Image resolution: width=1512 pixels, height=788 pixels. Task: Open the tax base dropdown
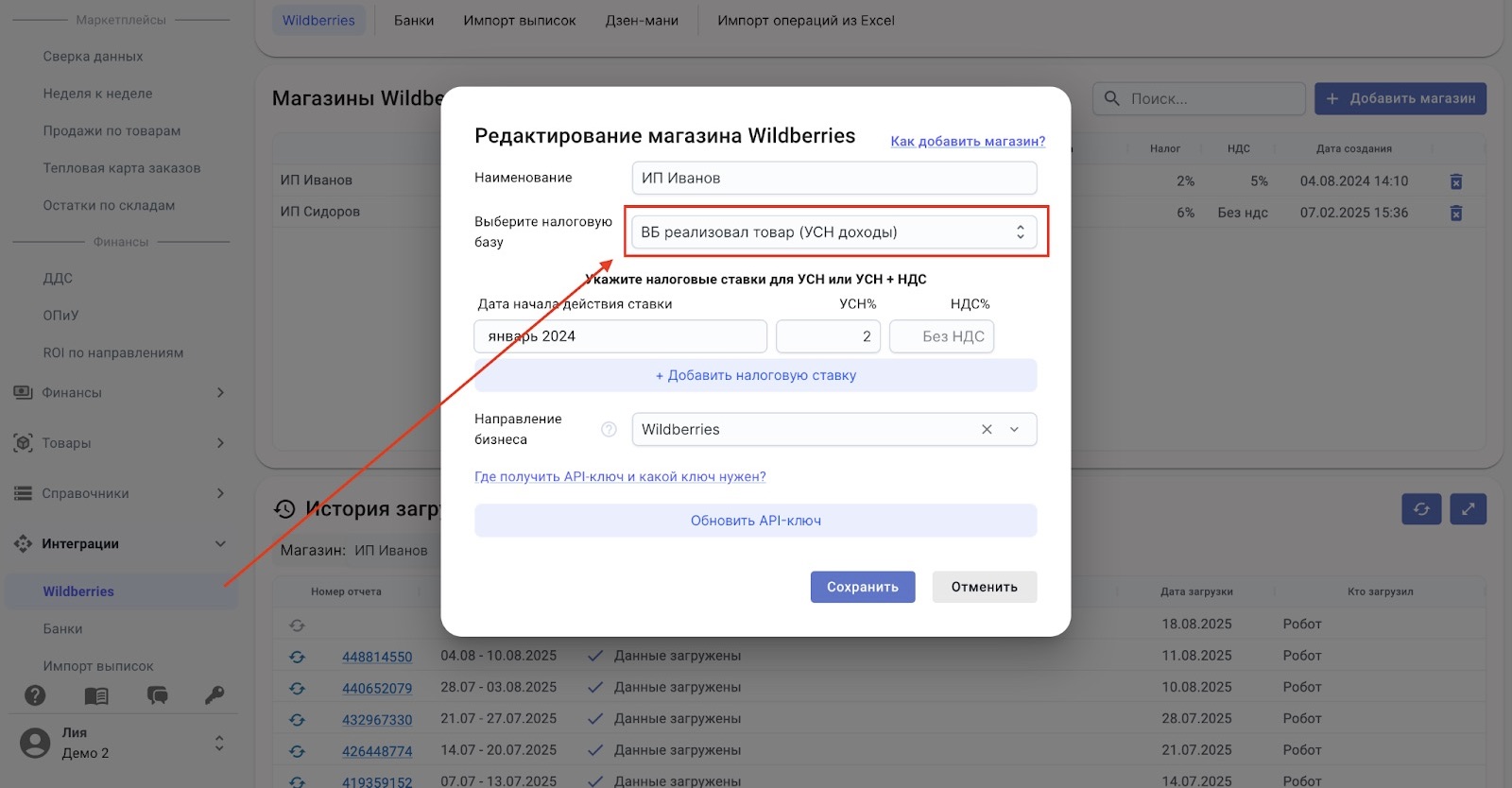834,232
